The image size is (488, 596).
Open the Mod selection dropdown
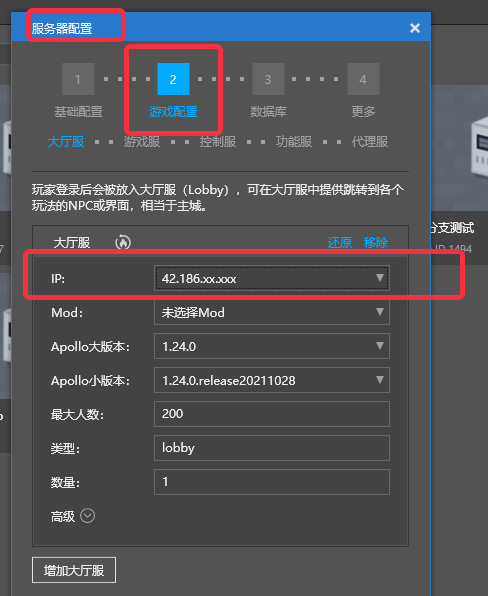[x=272, y=312]
